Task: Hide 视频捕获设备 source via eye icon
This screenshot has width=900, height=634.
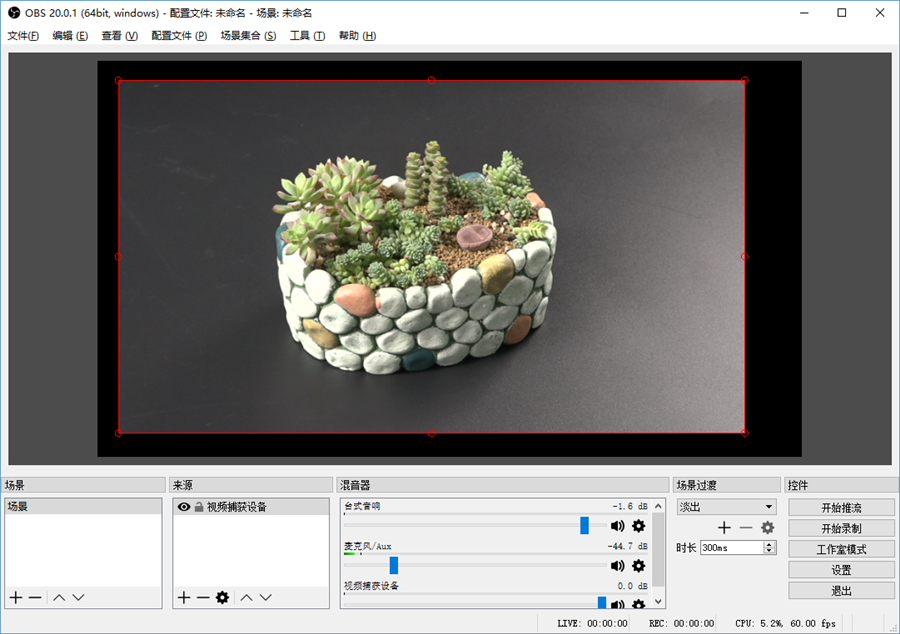Action: pyautogui.click(x=184, y=507)
